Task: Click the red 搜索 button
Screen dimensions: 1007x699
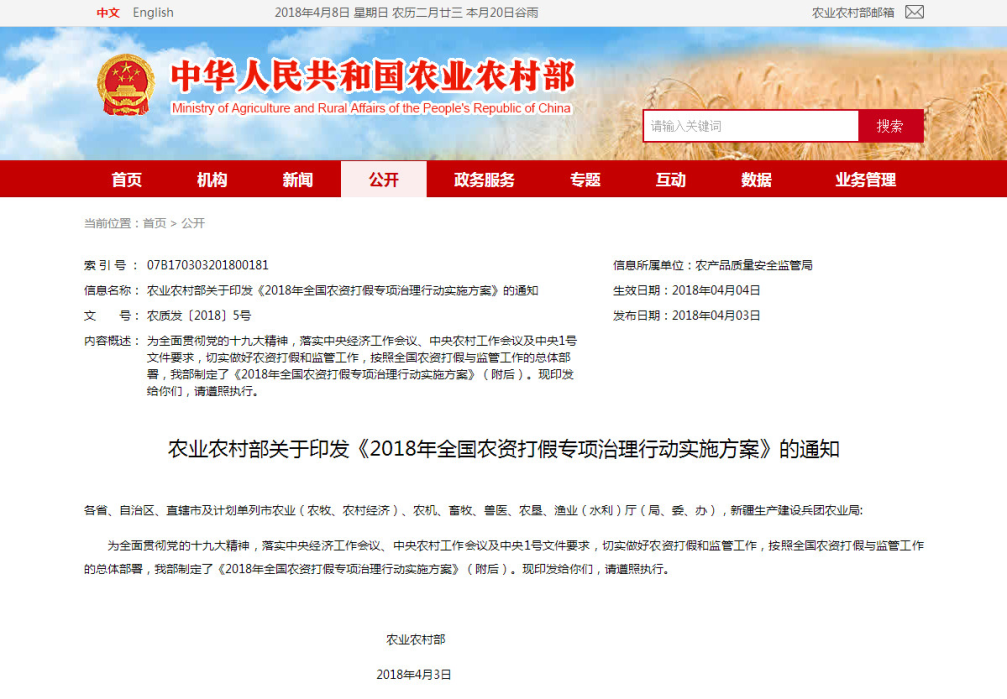Action: 891,126
